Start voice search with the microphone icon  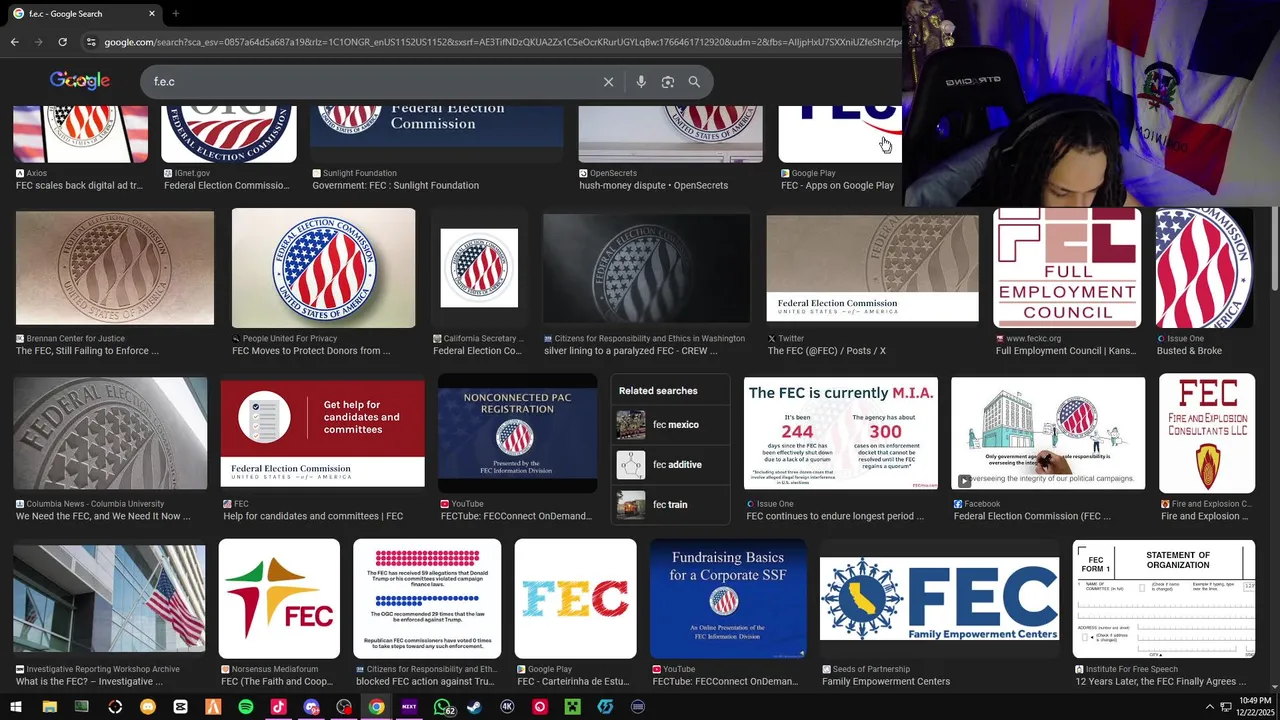point(641,82)
